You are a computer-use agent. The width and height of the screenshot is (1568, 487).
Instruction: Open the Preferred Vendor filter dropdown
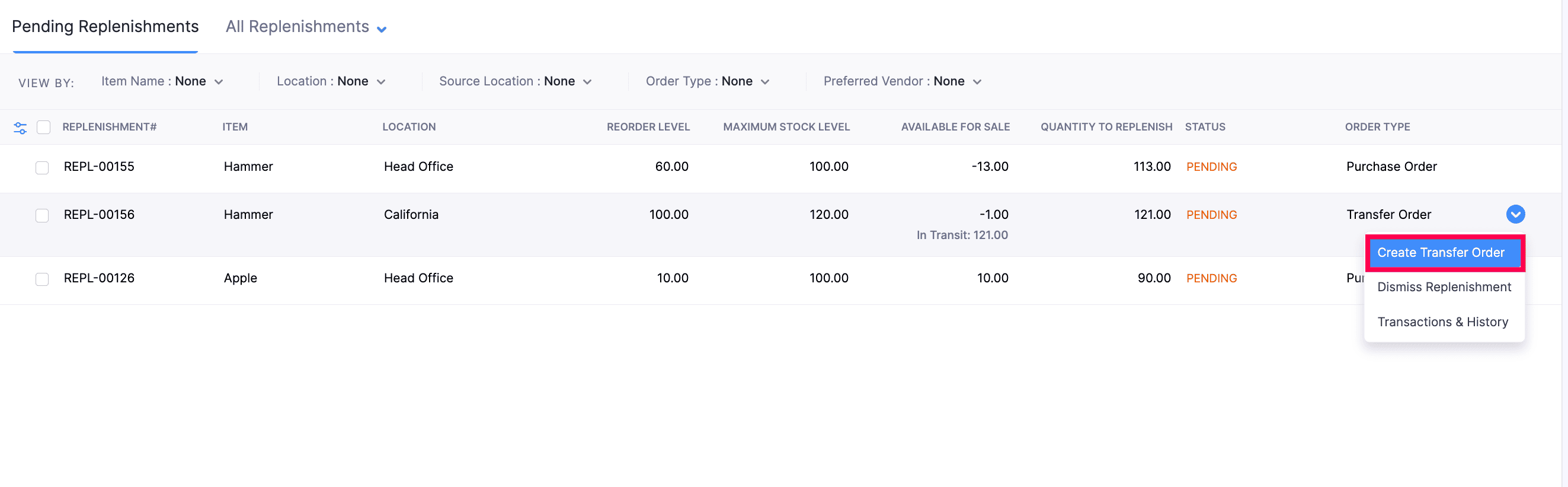click(902, 81)
